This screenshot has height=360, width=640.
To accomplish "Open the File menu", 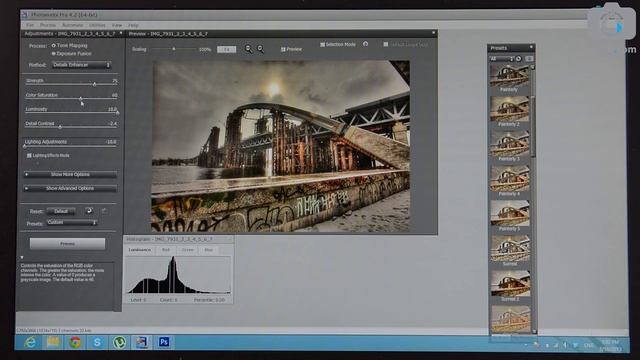I will [30, 25].
